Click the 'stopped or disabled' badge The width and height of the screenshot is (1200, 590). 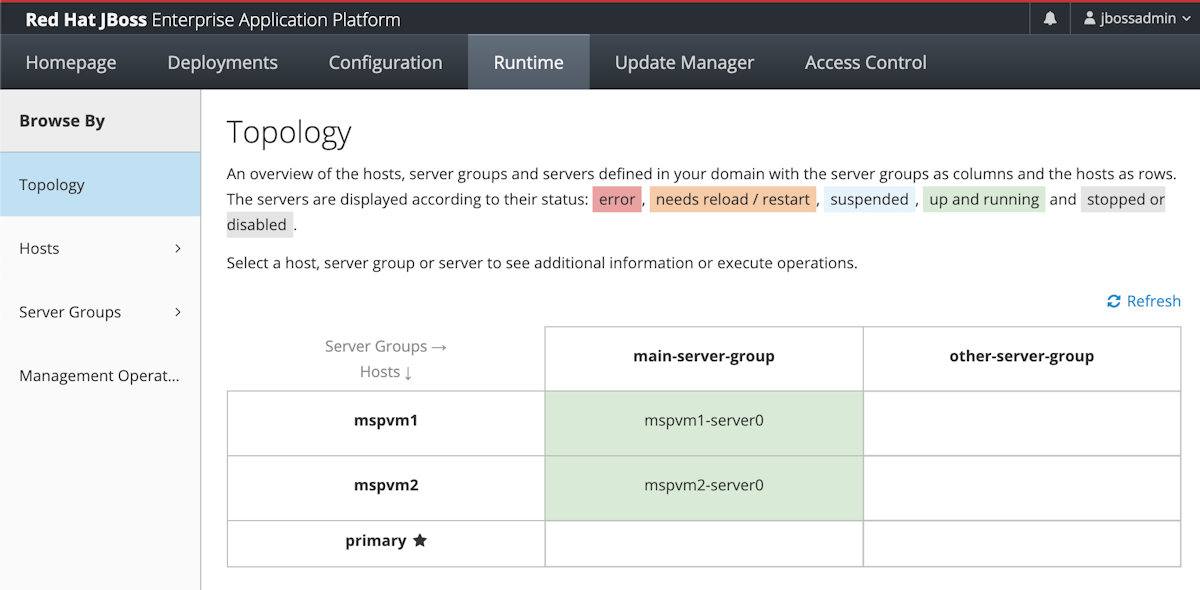1123,199
